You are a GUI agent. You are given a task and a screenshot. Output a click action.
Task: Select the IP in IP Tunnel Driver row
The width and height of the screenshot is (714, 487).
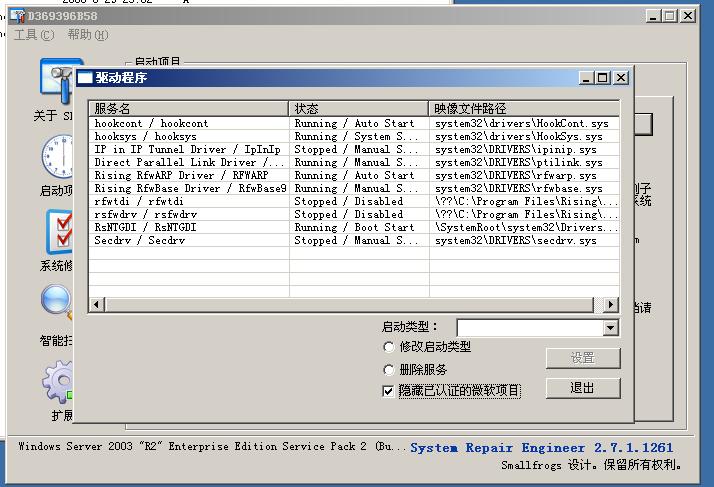coord(354,149)
